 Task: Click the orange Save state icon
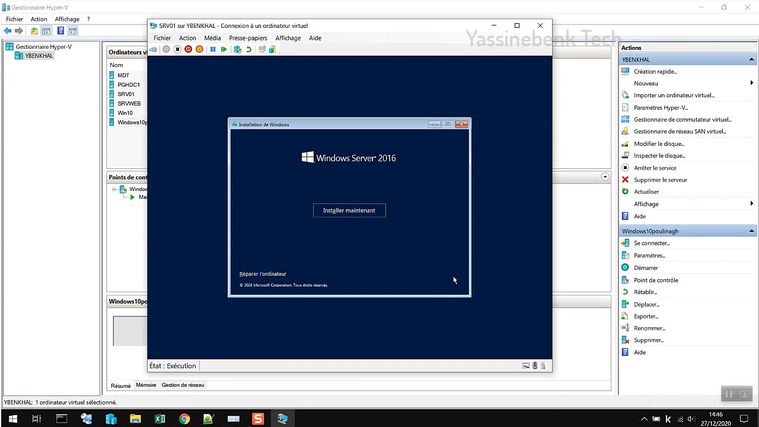tap(199, 49)
